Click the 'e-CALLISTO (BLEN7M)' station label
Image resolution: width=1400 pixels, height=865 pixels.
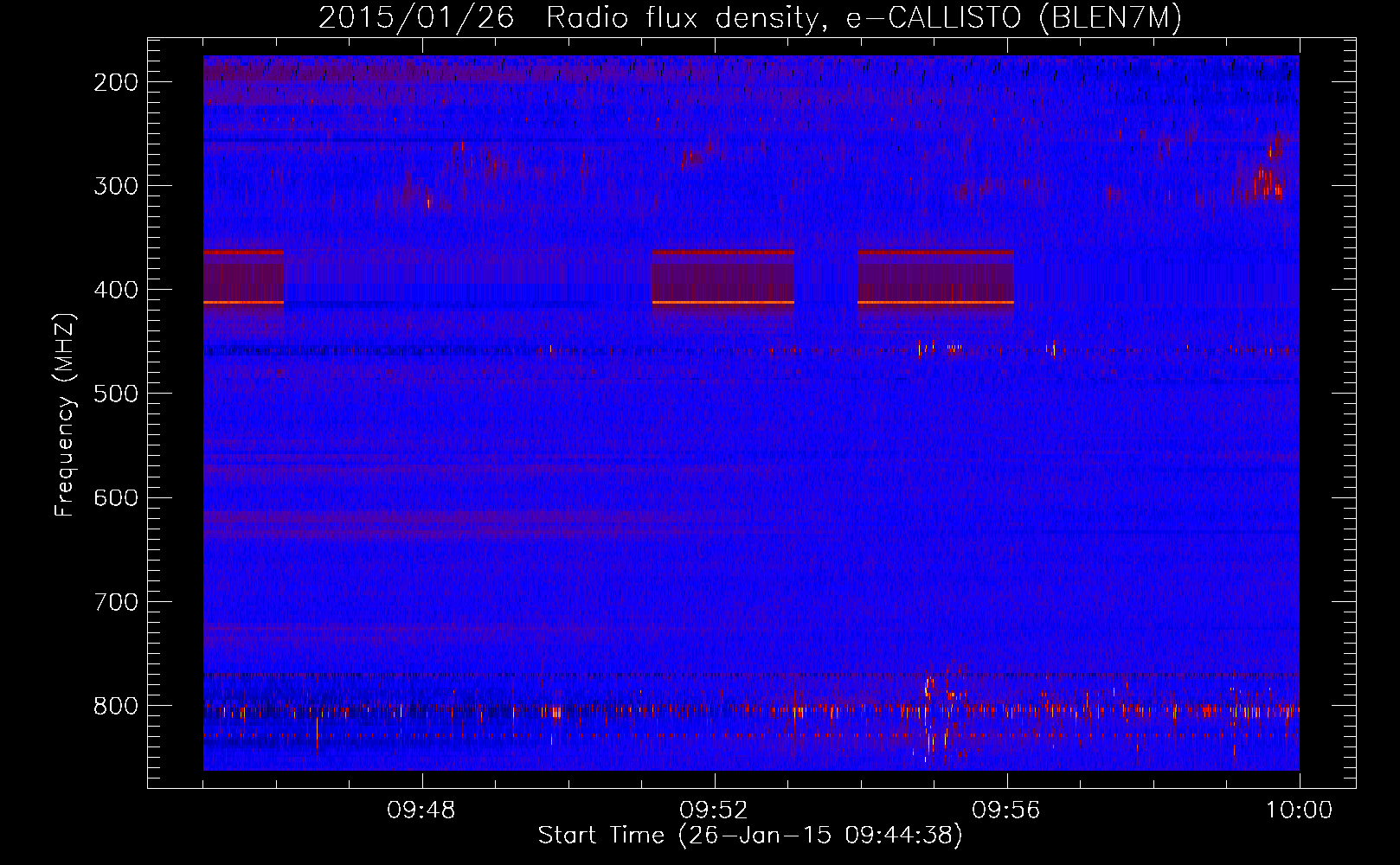pyautogui.click(x=1013, y=18)
